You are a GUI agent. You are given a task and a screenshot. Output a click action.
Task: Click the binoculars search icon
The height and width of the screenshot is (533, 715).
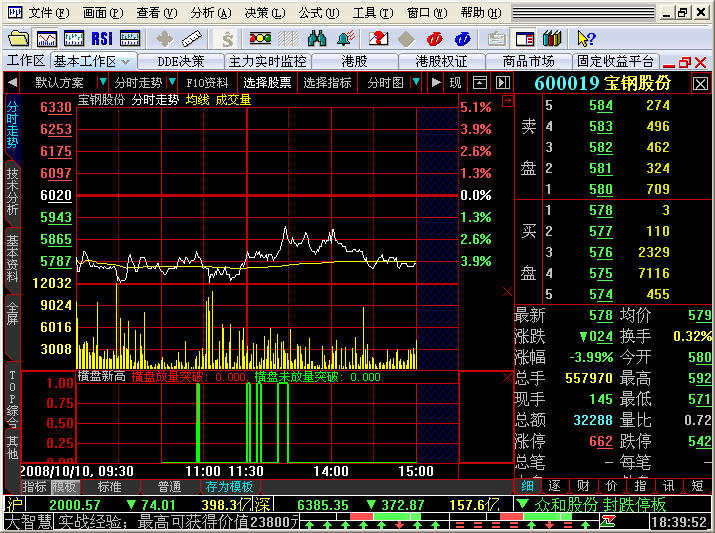point(316,39)
